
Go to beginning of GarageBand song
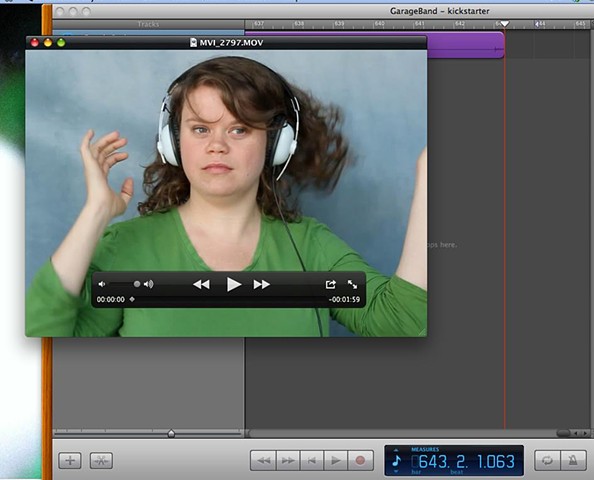pyautogui.click(x=312, y=461)
